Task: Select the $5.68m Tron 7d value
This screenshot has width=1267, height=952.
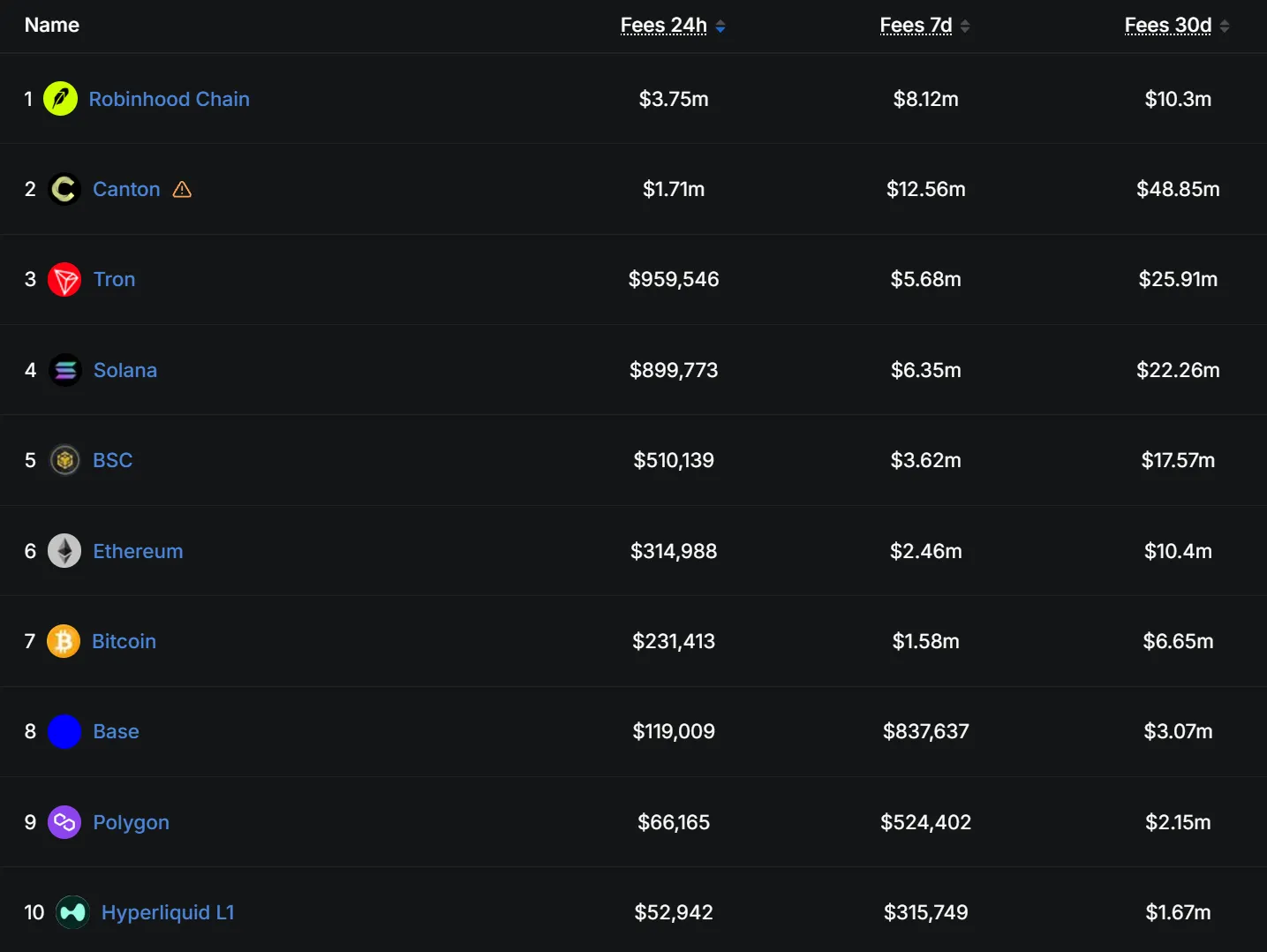Action: click(x=926, y=279)
